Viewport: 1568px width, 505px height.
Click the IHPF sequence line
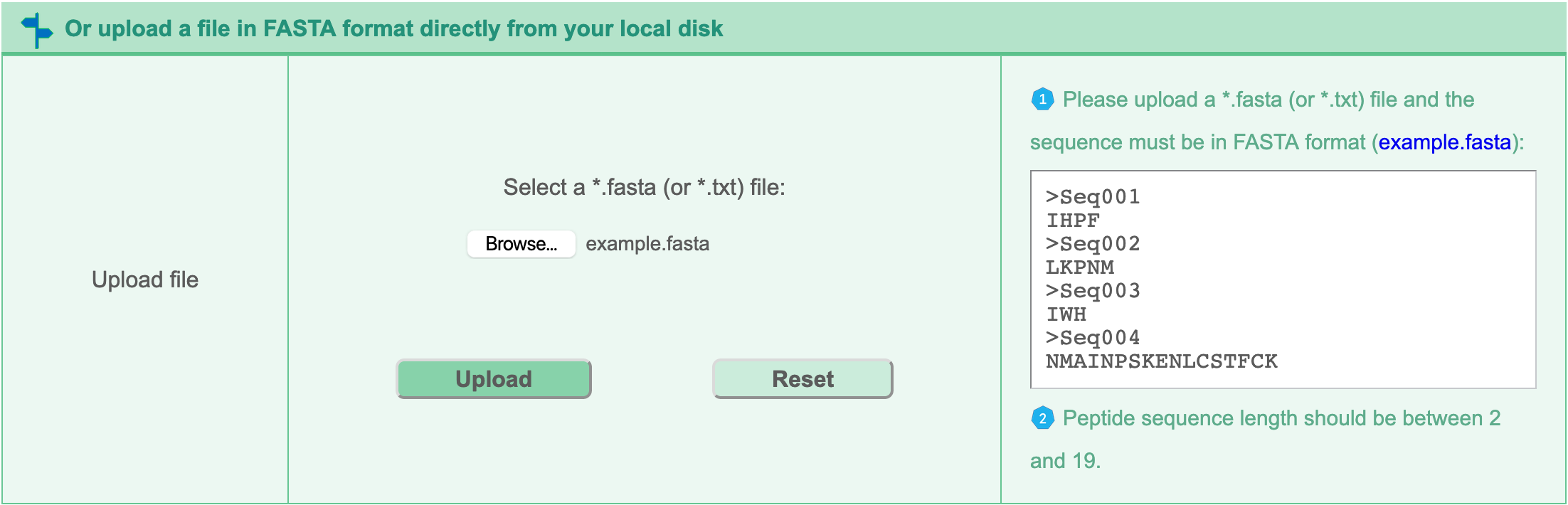[x=1073, y=220]
